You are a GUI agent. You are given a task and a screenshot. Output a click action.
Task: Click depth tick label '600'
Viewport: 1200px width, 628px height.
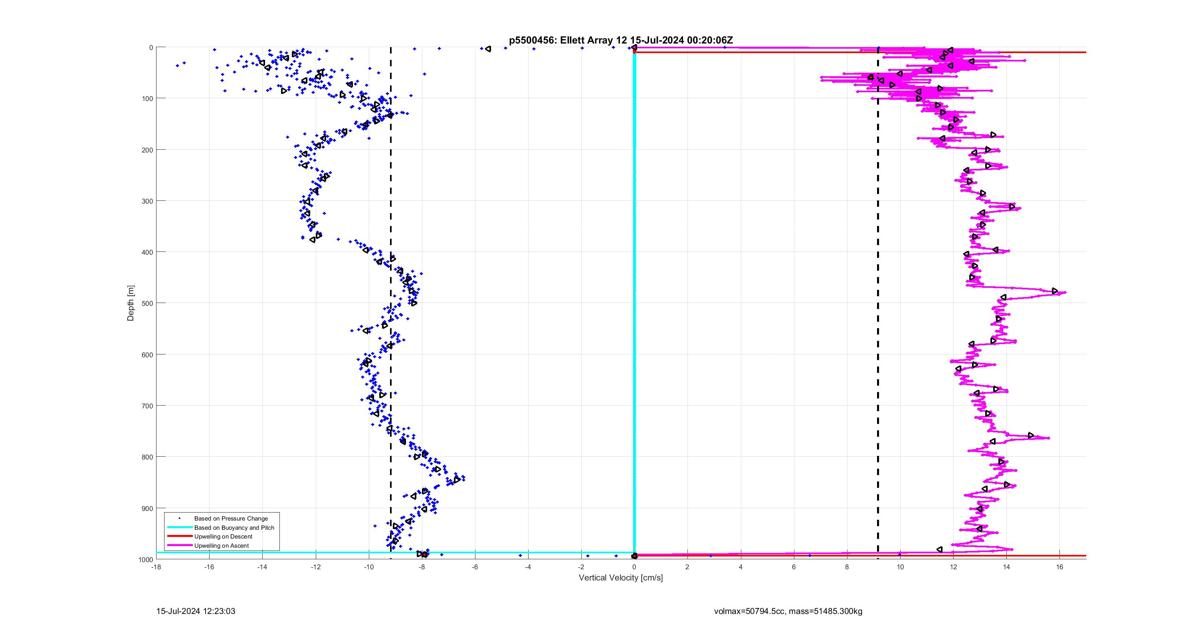pyautogui.click(x=145, y=354)
